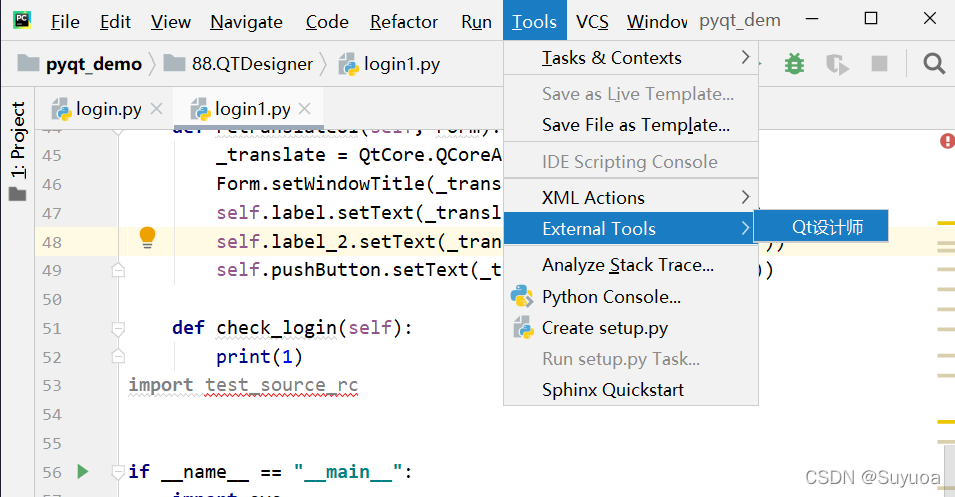Close the login1.py editor tab

pos(305,109)
